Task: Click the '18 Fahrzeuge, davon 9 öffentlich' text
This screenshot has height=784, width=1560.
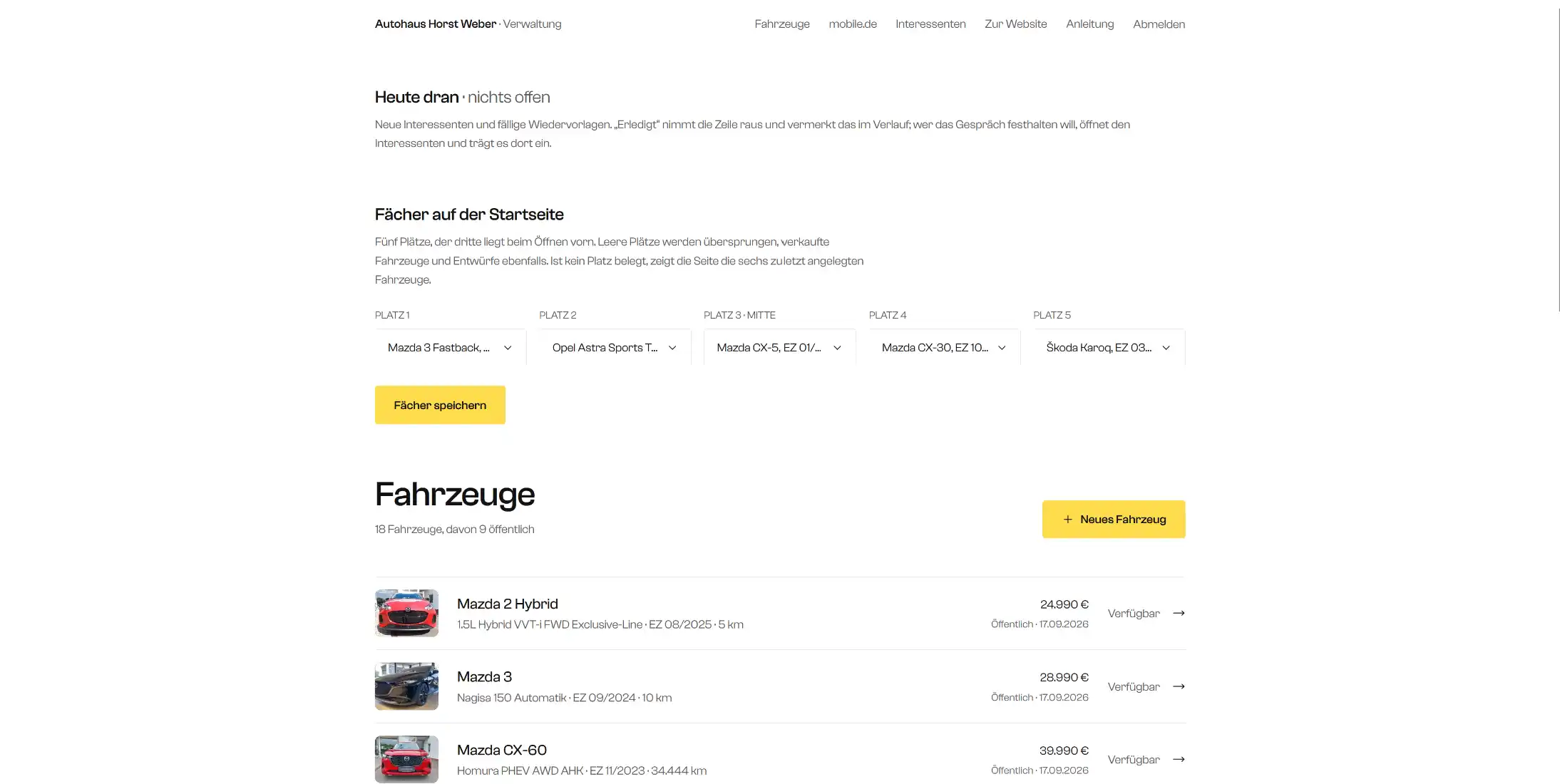Action: click(454, 529)
